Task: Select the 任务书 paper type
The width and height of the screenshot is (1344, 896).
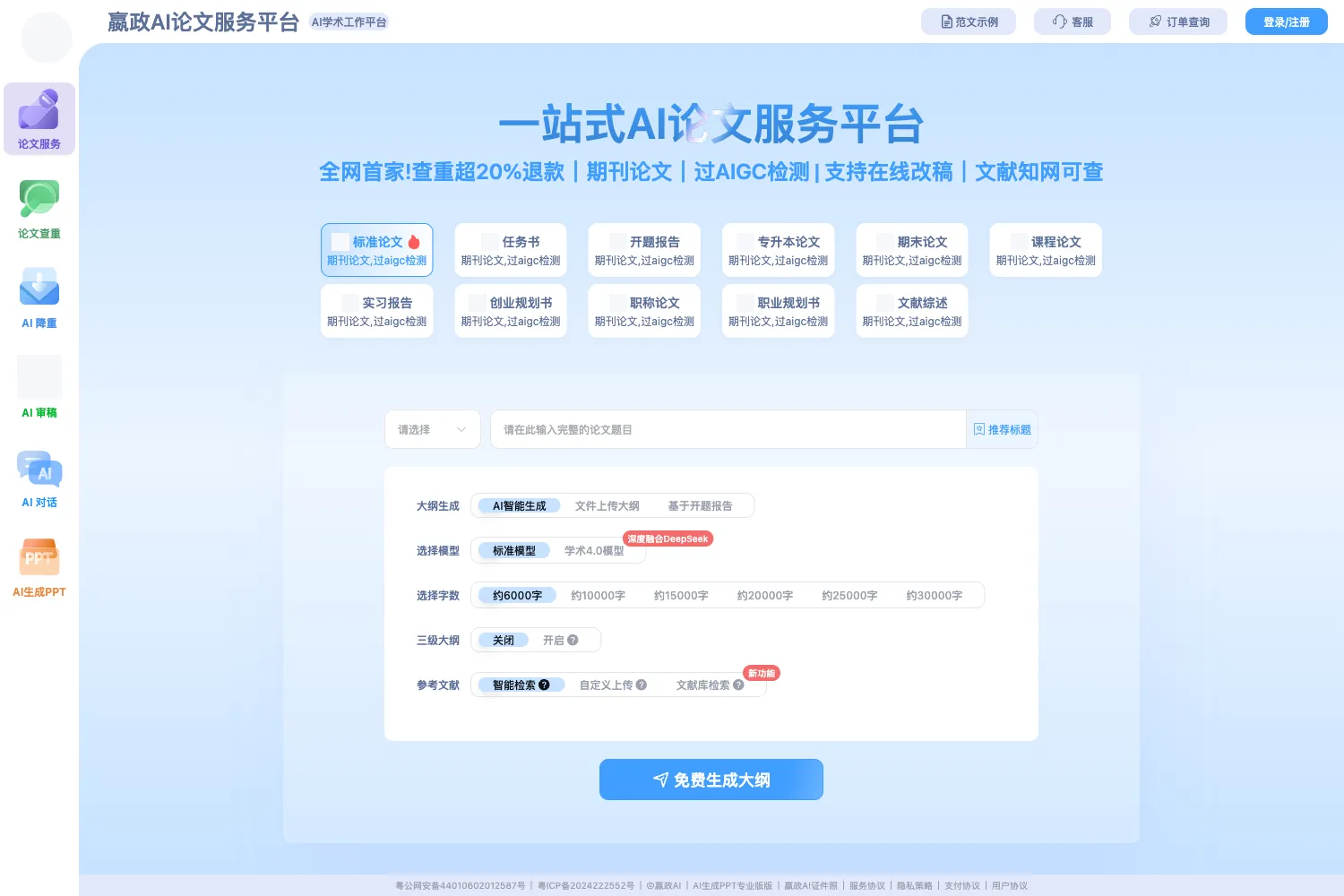Action: pos(511,250)
